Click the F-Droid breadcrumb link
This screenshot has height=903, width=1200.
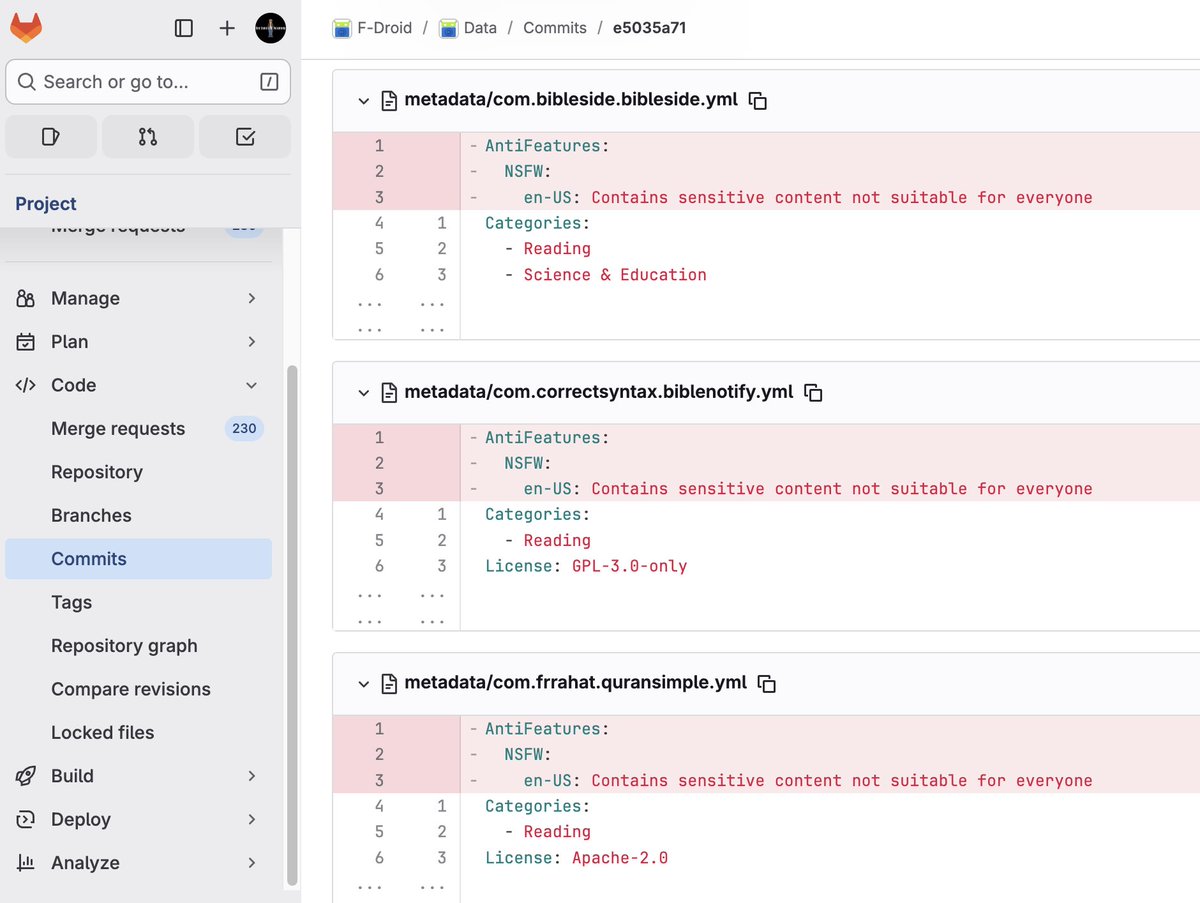click(x=385, y=28)
